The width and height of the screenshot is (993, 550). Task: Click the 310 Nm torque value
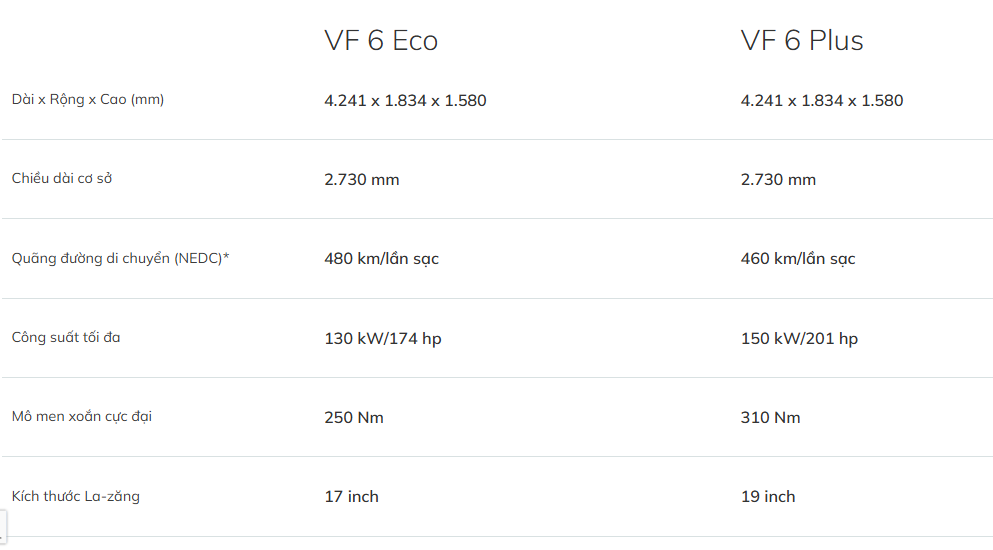(x=770, y=418)
